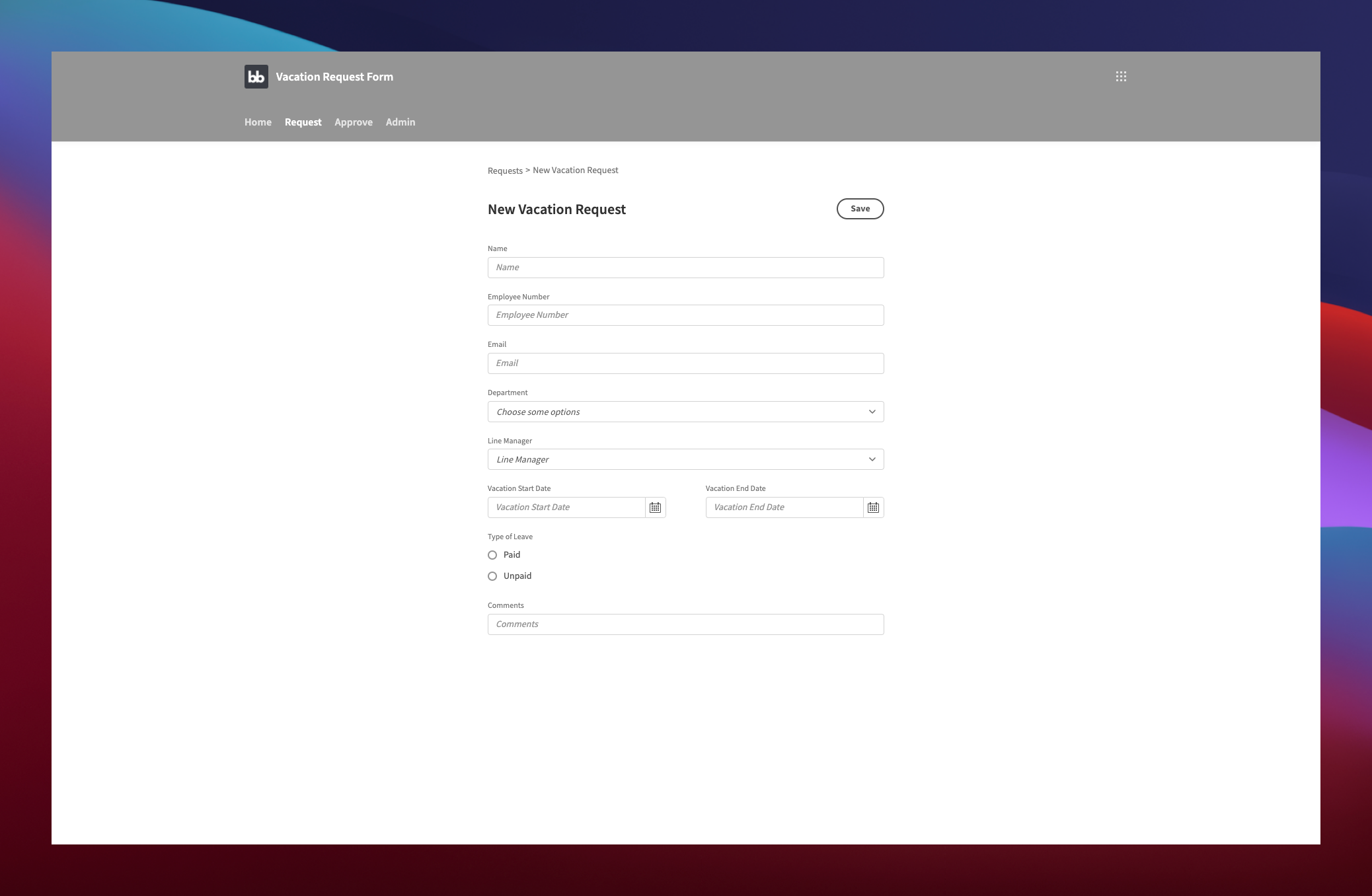The width and height of the screenshot is (1372, 896).
Task: Click the Request menu item in navigation
Action: (303, 122)
